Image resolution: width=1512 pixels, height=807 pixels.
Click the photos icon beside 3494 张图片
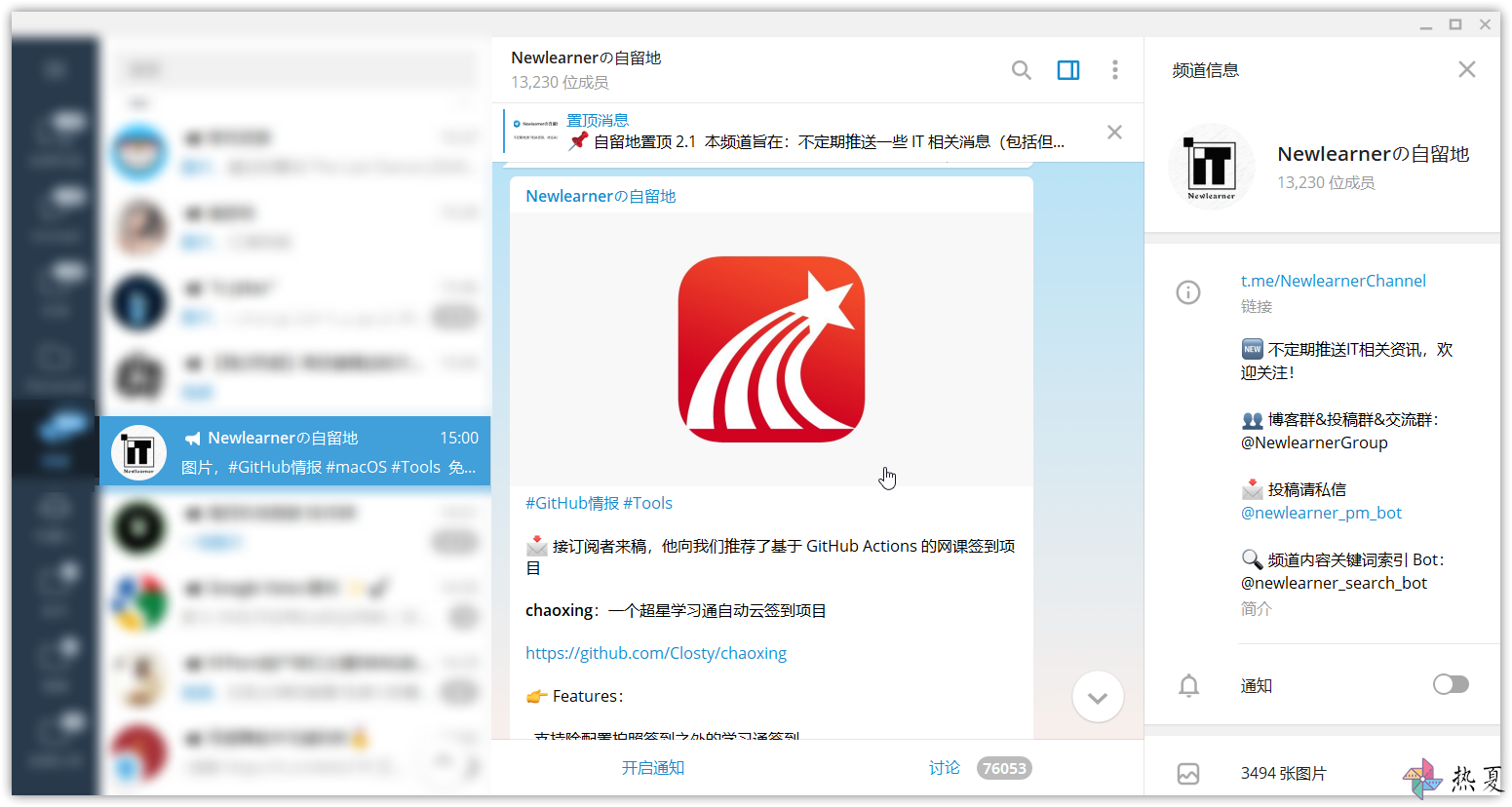pyautogui.click(x=1188, y=774)
